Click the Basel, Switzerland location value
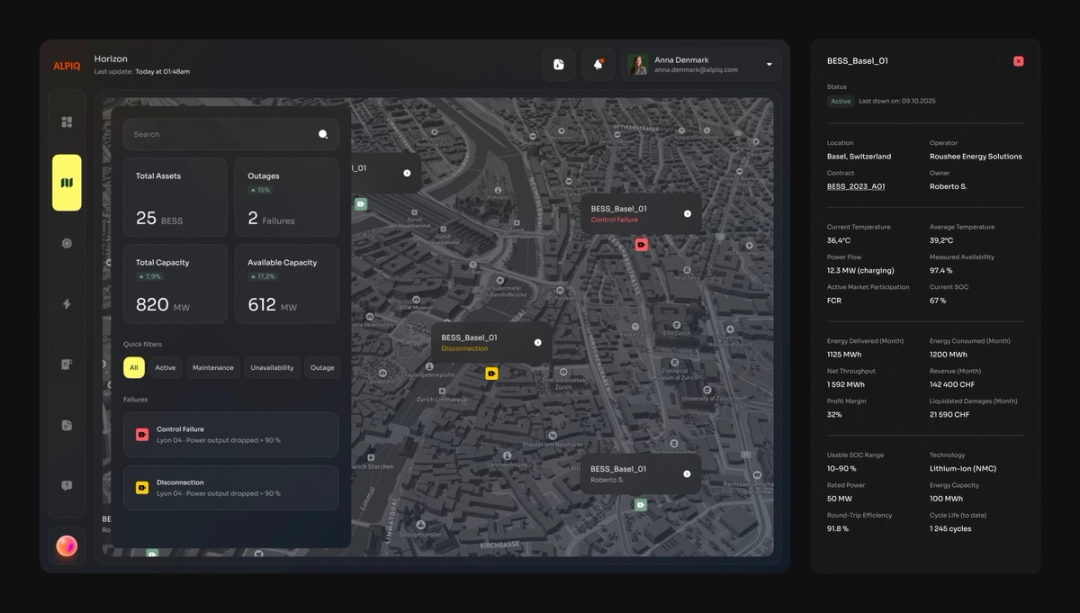 tap(859, 156)
